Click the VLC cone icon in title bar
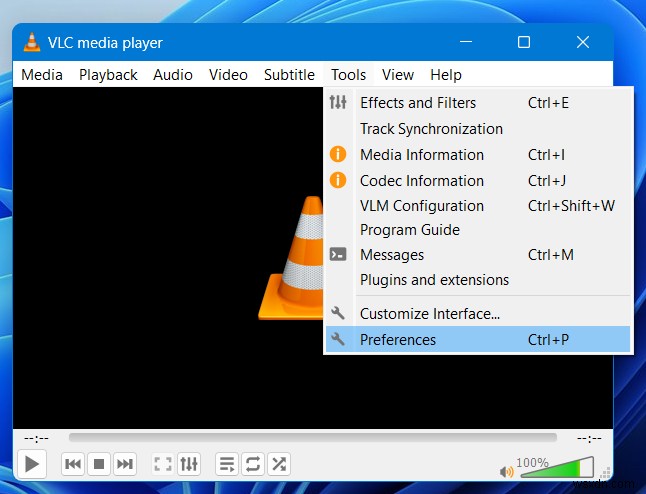This screenshot has width=646, height=494. tap(32, 42)
